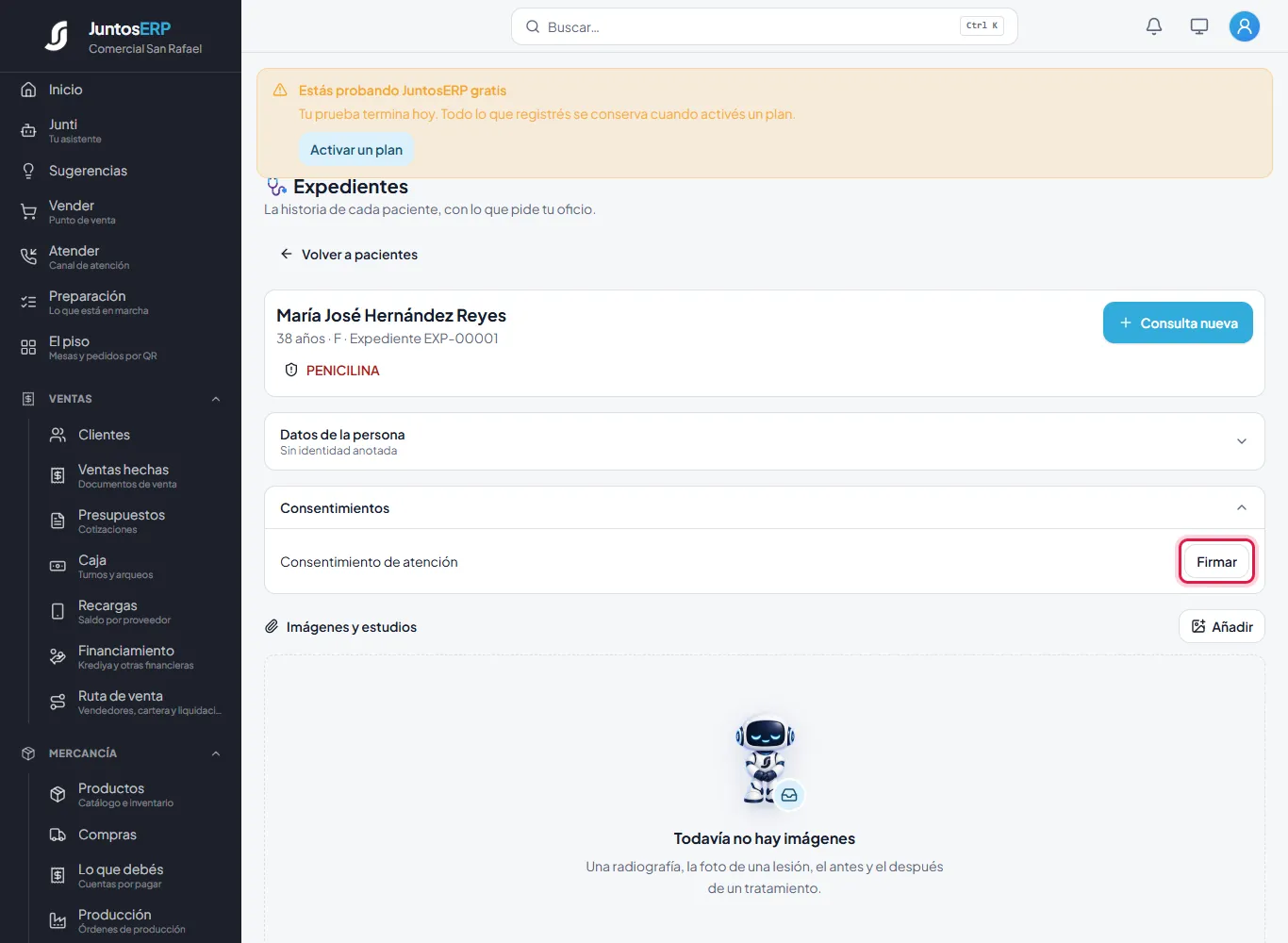
Task: Click the Productos box icon
Action: (58, 795)
